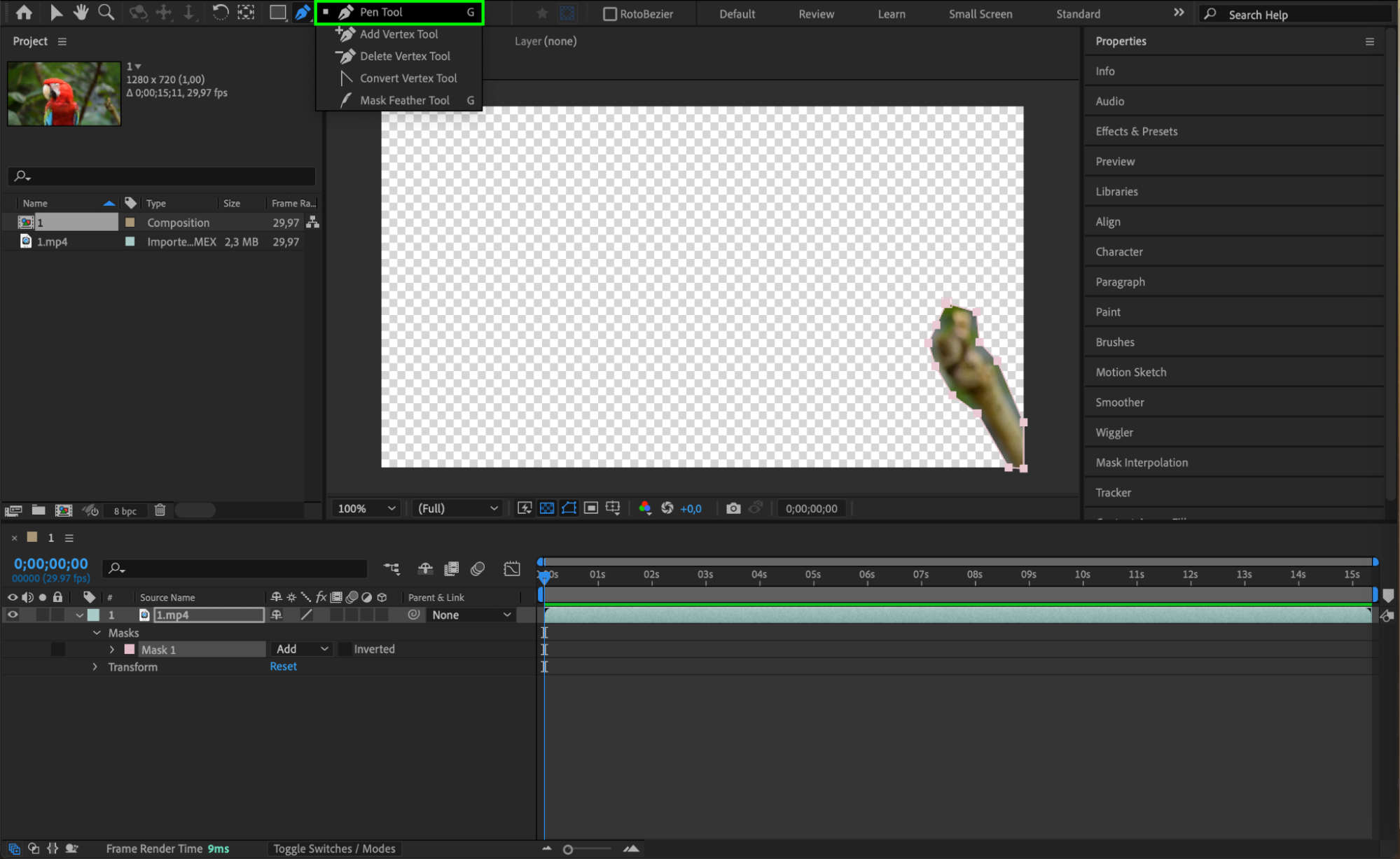
Task: Click the Home icon
Action: [24, 12]
